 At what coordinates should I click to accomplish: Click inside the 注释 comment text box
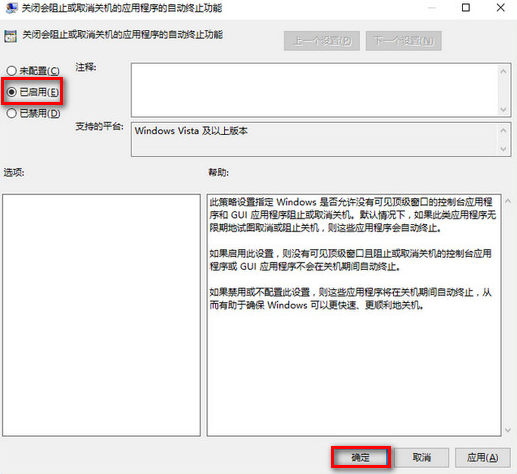tap(314, 90)
